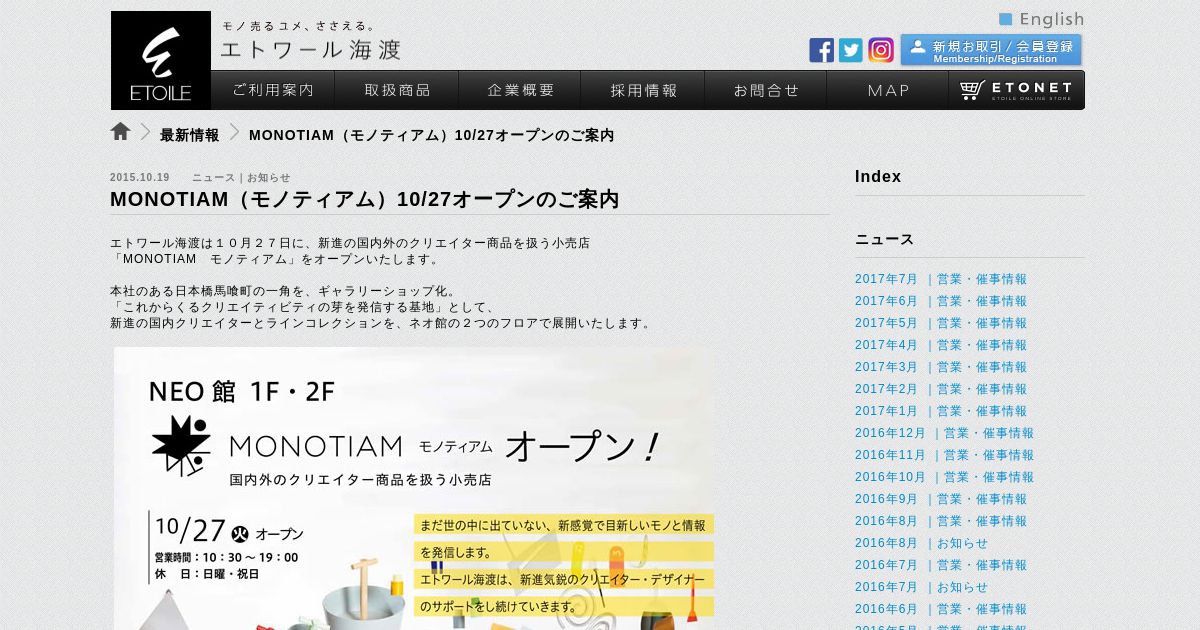The height and width of the screenshot is (630, 1200).
Task: Open 2017年1月 営業・催事情報 link
Action: [x=941, y=411]
